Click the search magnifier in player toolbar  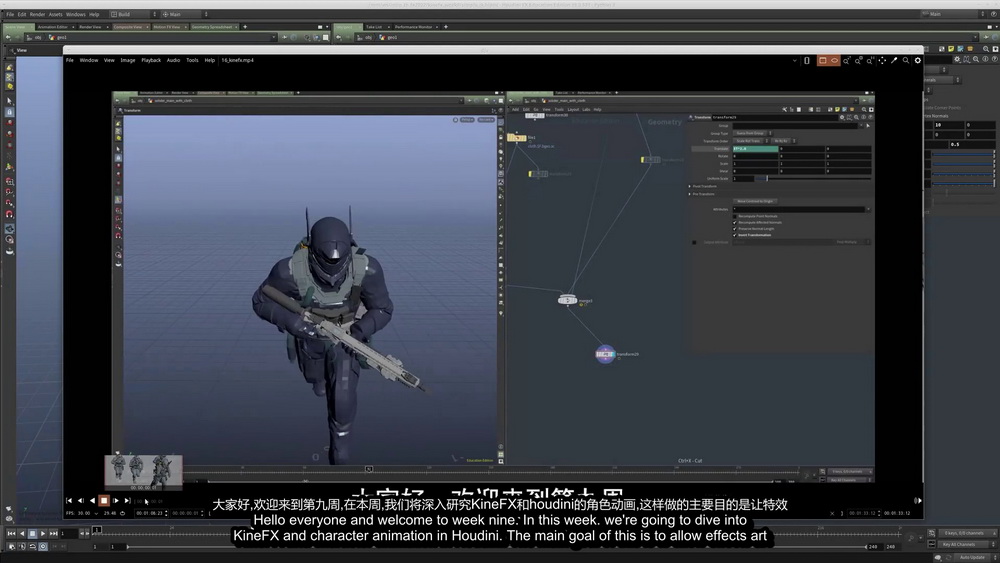coord(906,61)
